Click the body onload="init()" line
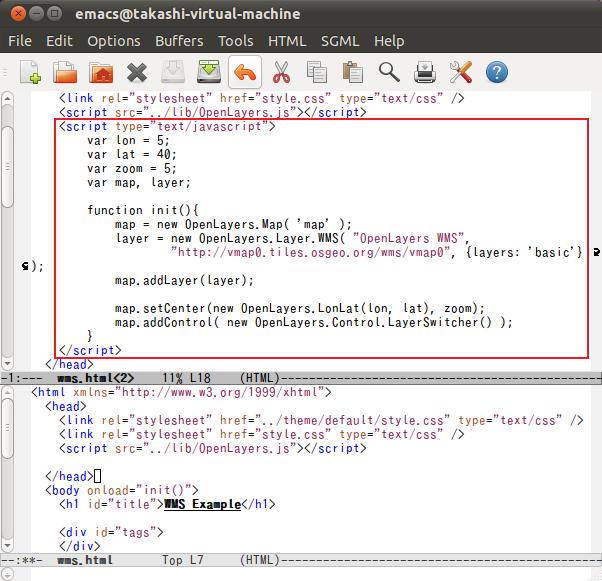Image resolution: width=602 pixels, height=581 pixels. pos(122,490)
